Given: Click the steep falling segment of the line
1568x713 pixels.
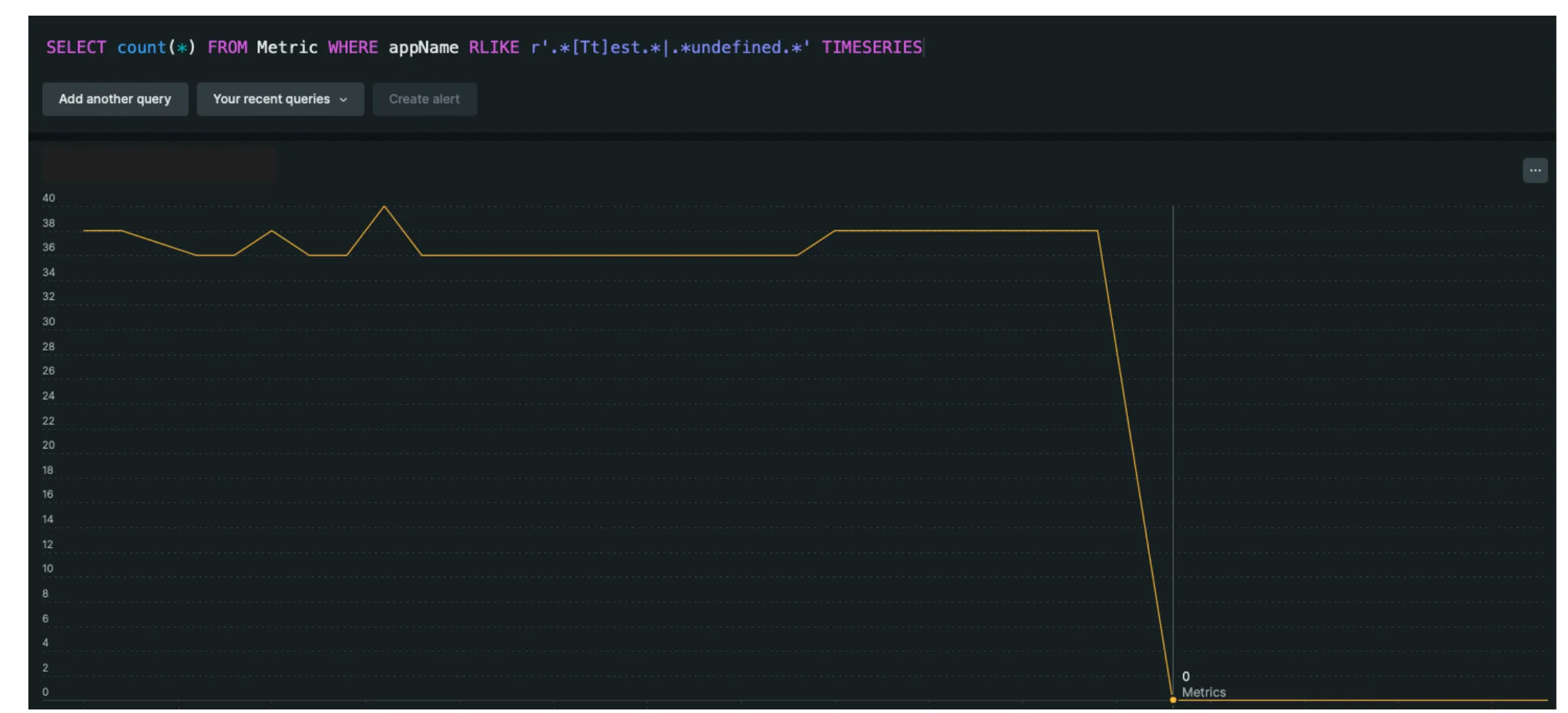Looking at the screenshot, I should click(1135, 462).
